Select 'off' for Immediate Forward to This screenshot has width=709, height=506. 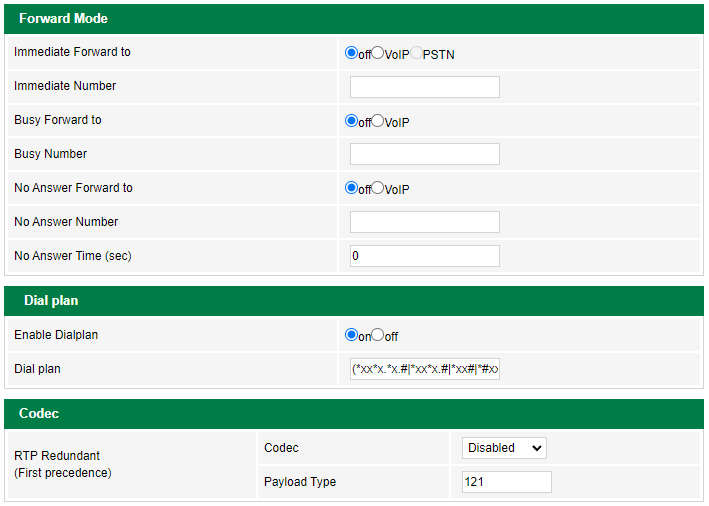[351, 53]
